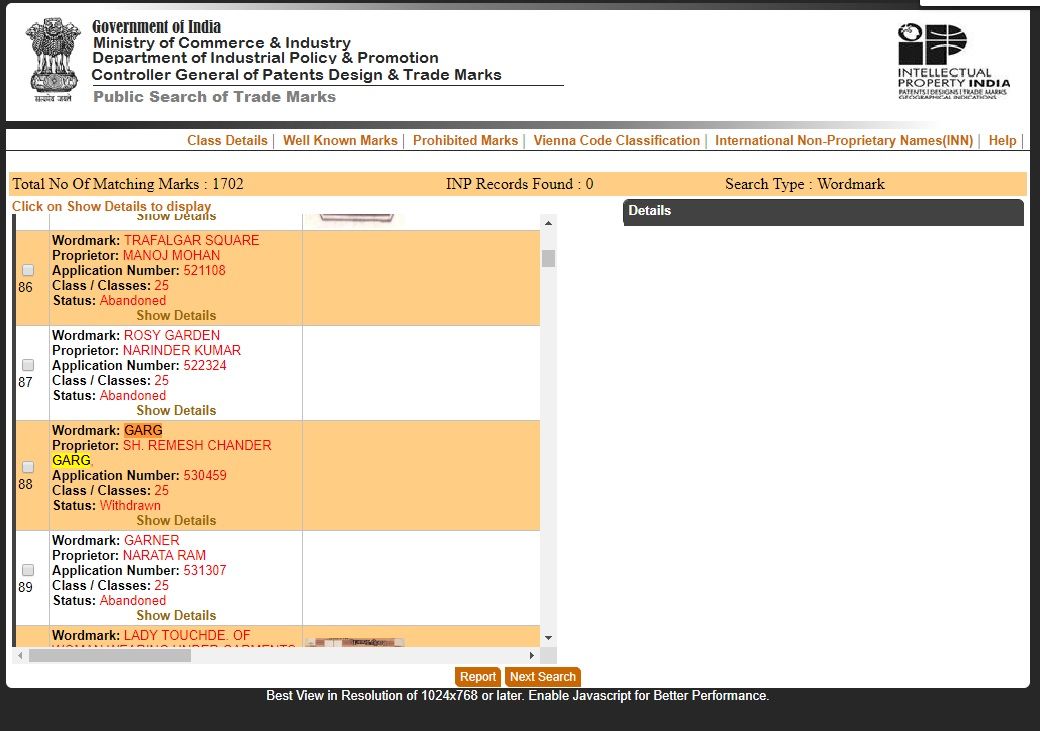Click the Details panel header
The height and width of the screenshot is (731, 1047).
823,212
